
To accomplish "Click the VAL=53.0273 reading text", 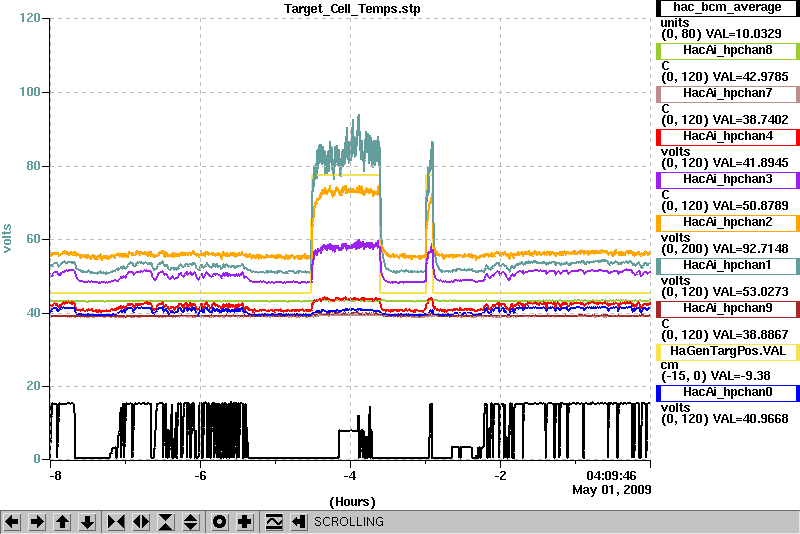I will coord(751,292).
